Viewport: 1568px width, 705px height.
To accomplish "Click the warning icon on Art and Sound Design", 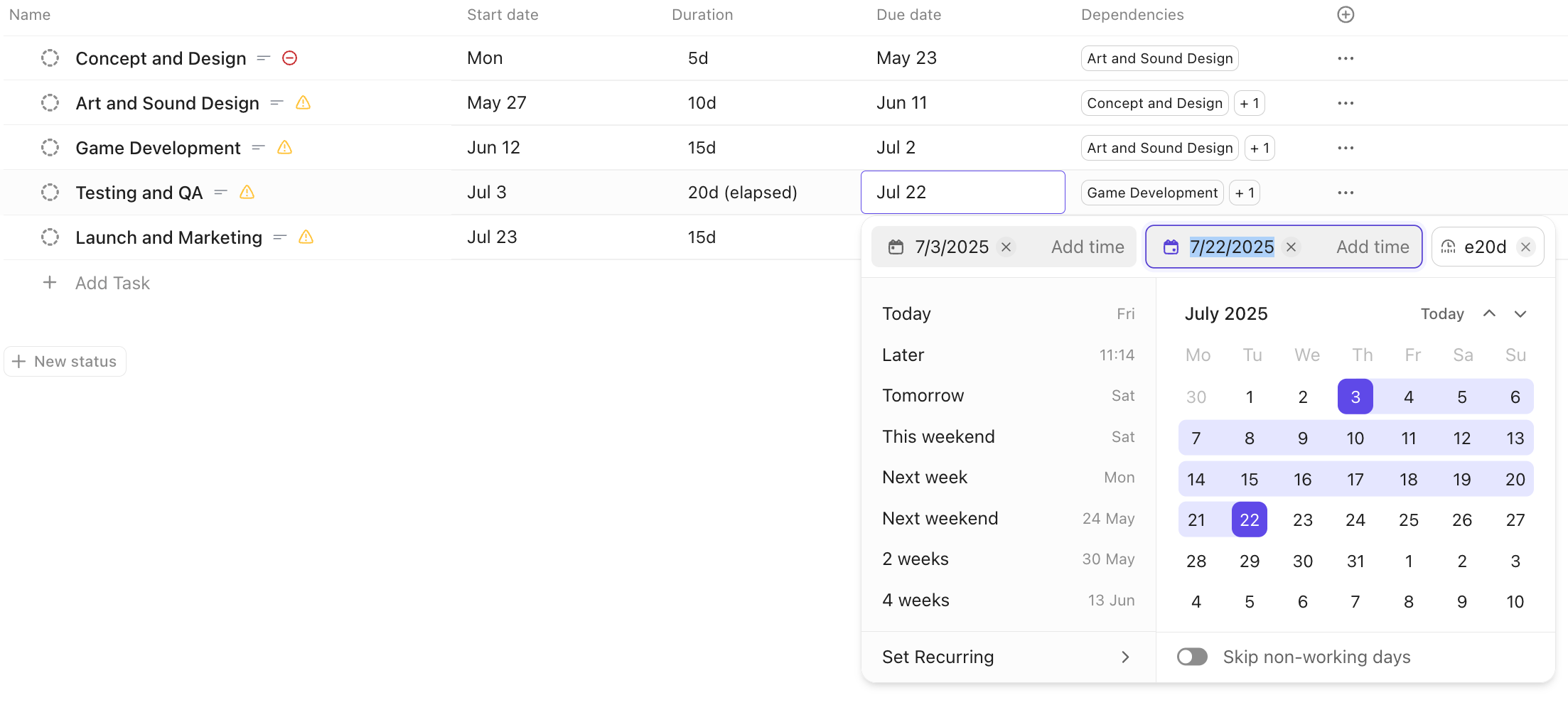I will (303, 103).
